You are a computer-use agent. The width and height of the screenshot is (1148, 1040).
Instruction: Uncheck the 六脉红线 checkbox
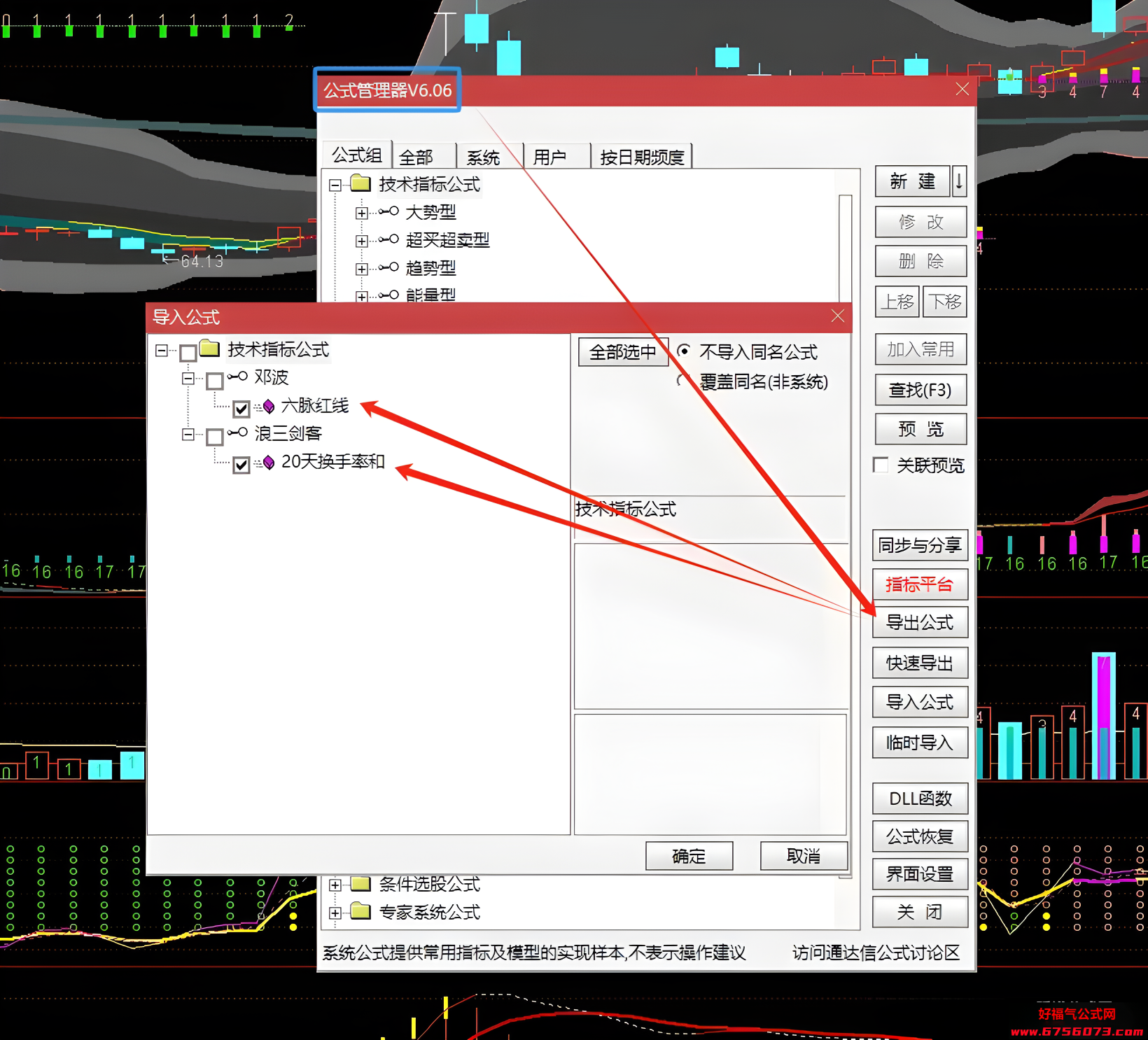point(241,408)
